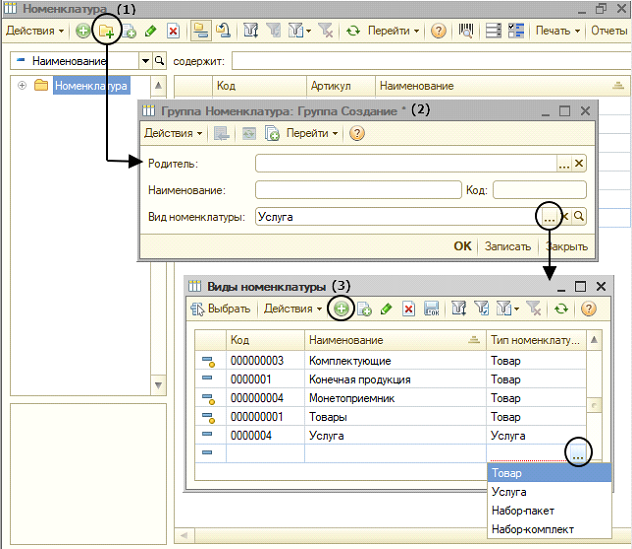This screenshot has width=632, height=549.
Task: Click disable filter icon in Виды номенклатуры toolbar
Action: click(x=534, y=309)
